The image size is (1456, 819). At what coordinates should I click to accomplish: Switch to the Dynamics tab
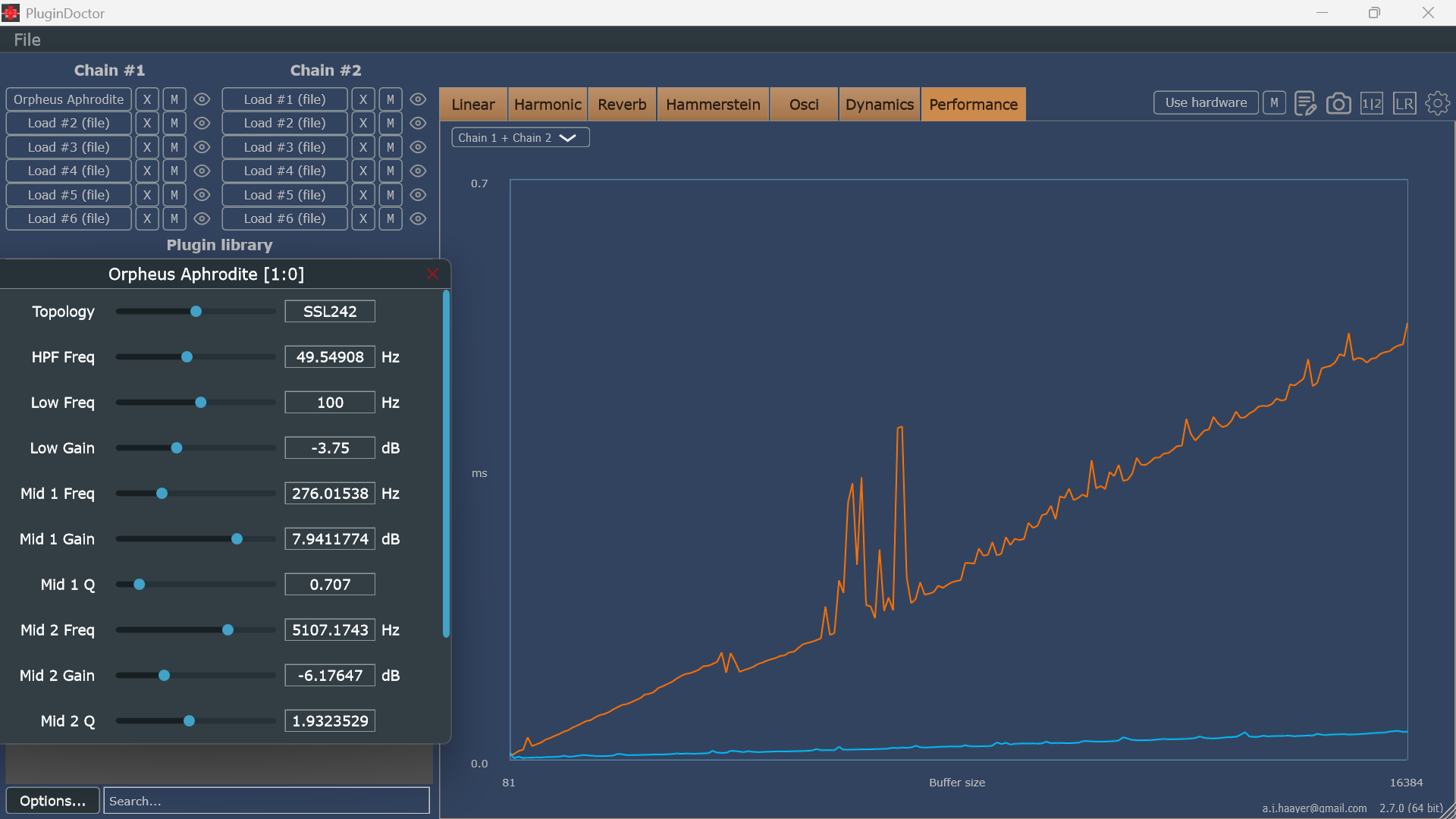click(x=880, y=104)
